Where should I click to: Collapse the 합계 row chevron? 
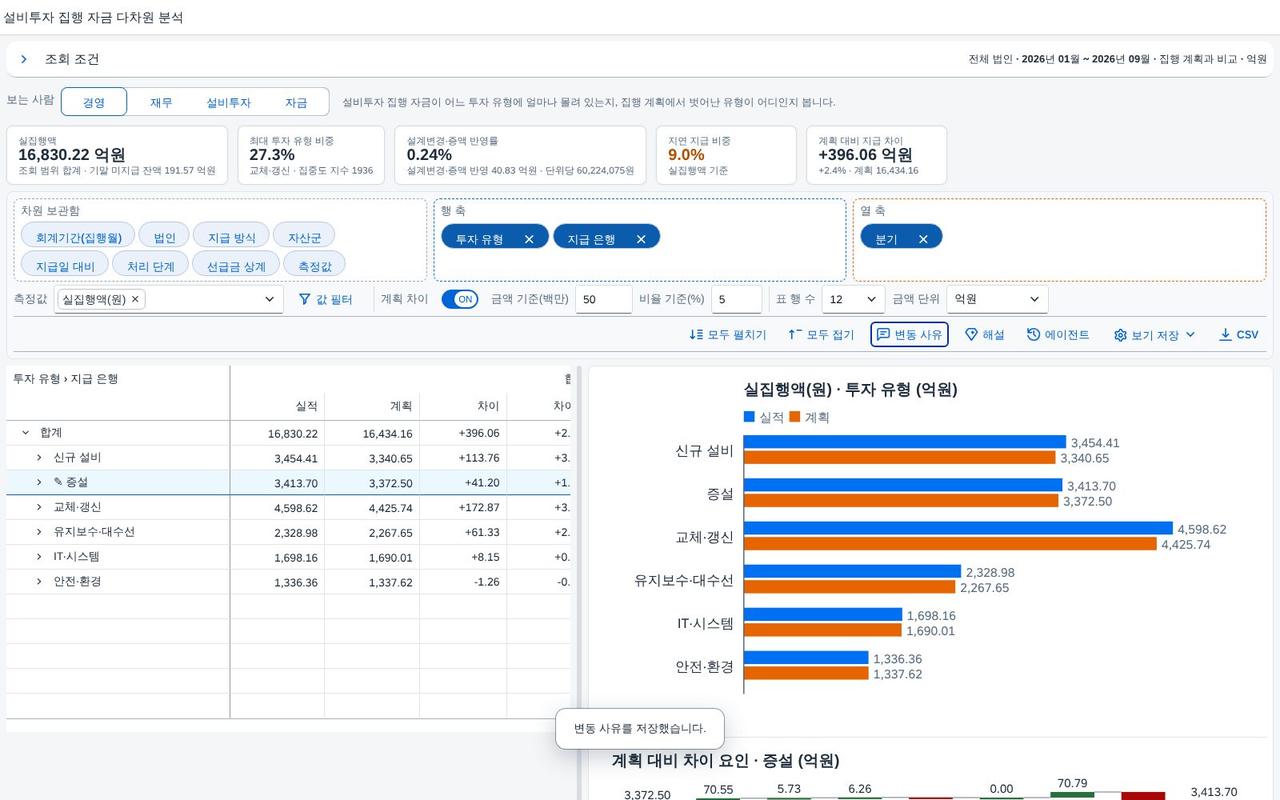25,433
